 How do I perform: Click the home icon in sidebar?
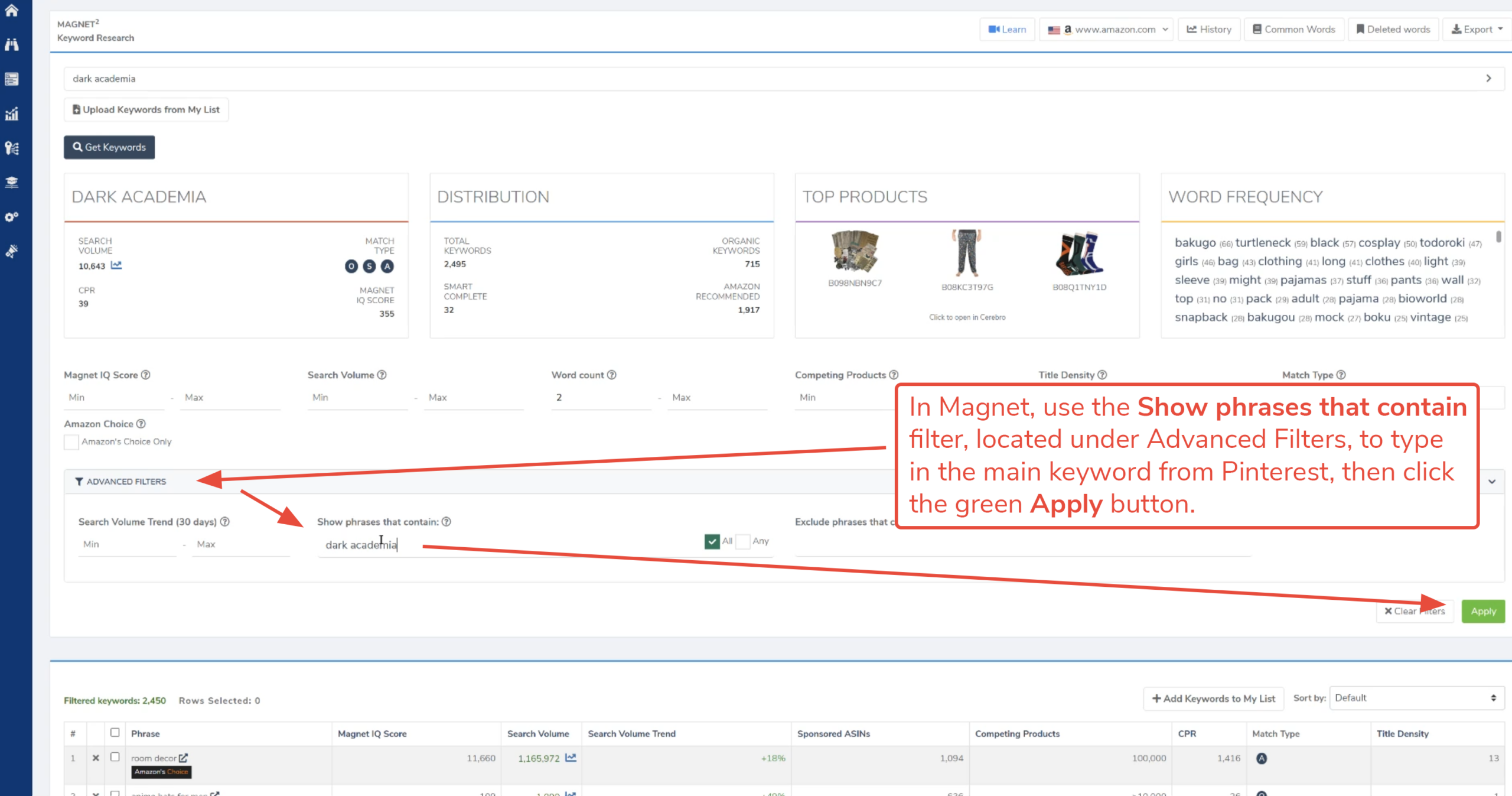(12, 10)
